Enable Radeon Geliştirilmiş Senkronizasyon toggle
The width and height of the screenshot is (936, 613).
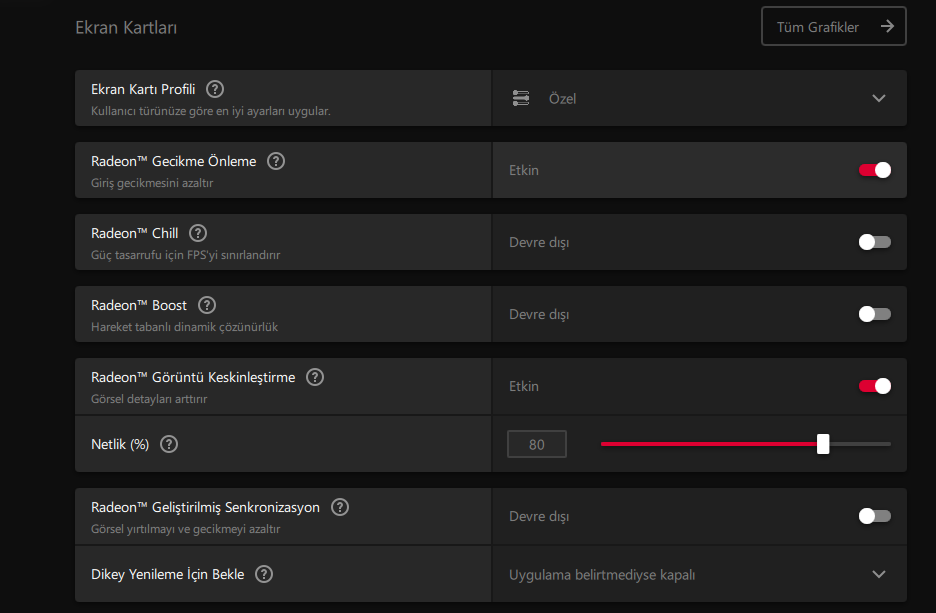tap(874, 516)
